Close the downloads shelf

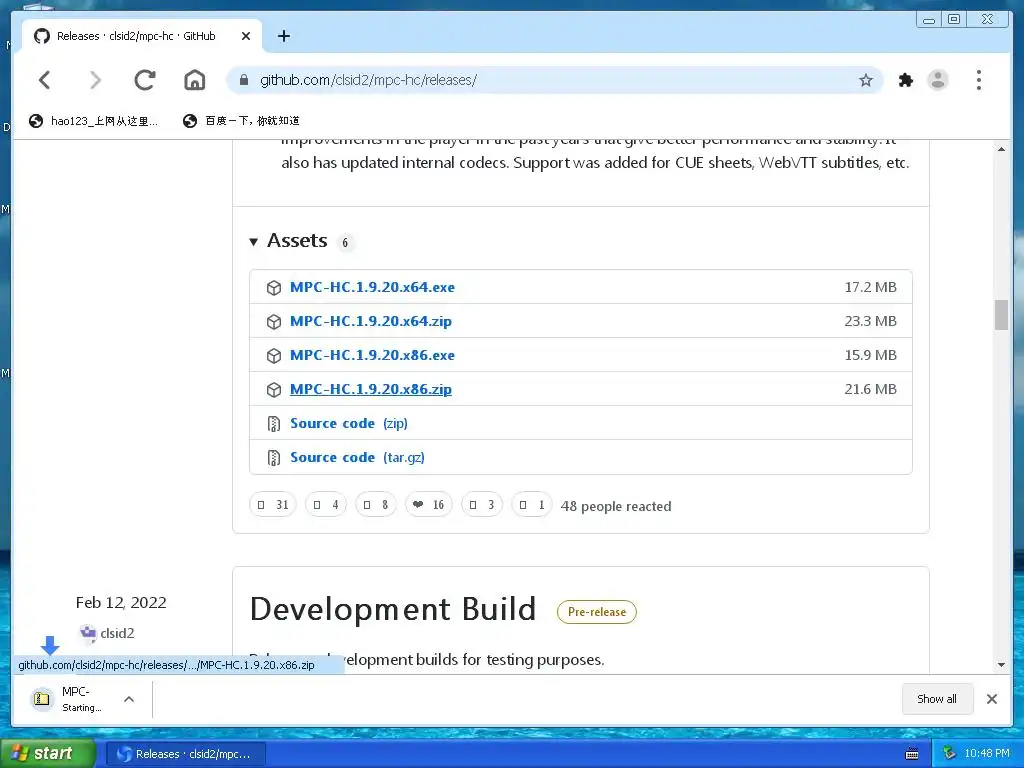coord(991,699)
